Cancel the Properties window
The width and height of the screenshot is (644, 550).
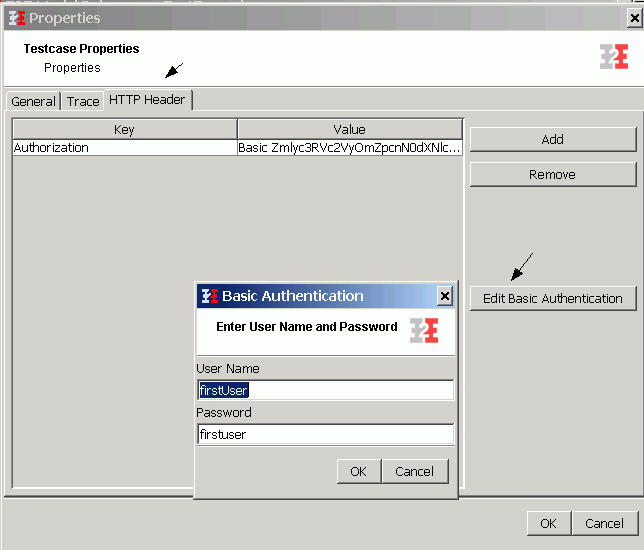[605, 523]
